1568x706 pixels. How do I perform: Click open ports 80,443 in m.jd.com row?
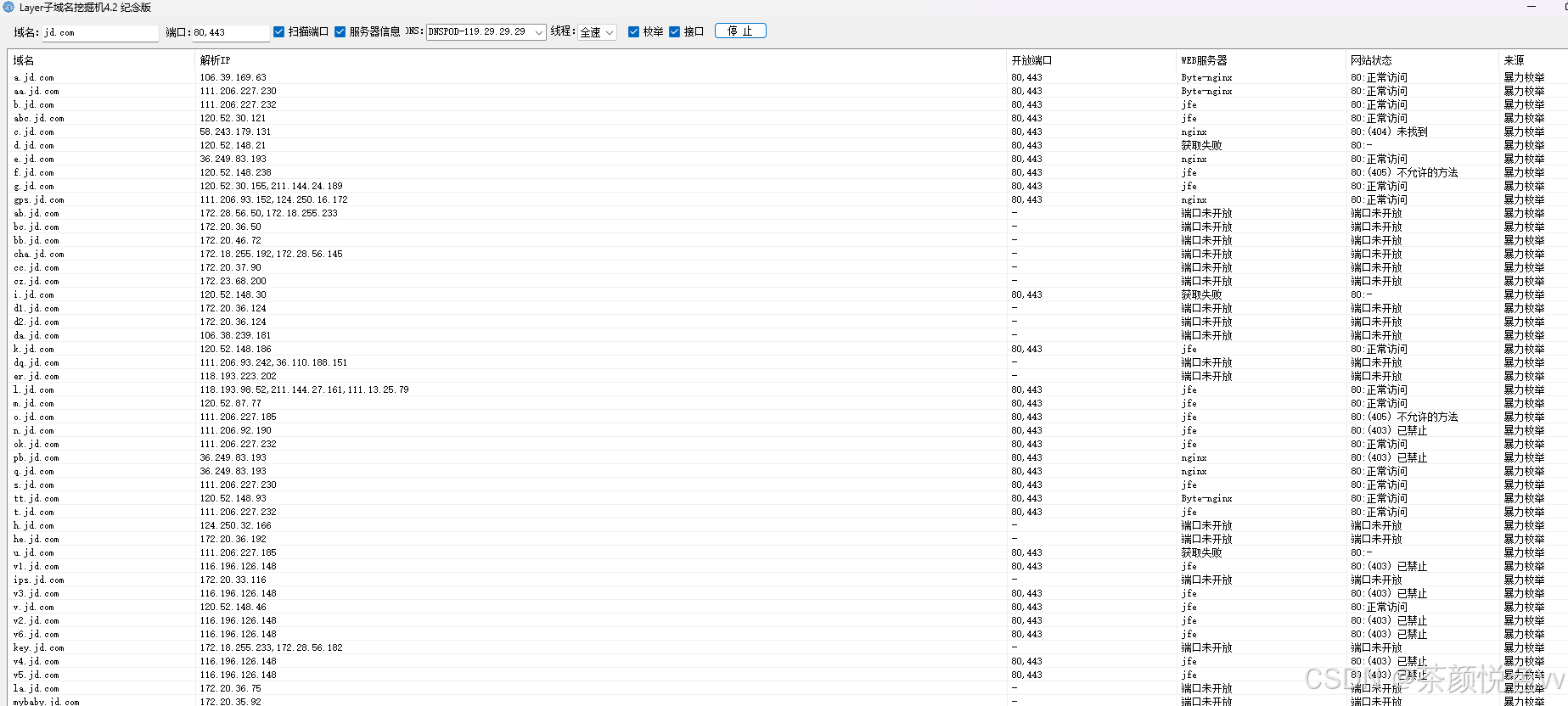pos(1026,403)
